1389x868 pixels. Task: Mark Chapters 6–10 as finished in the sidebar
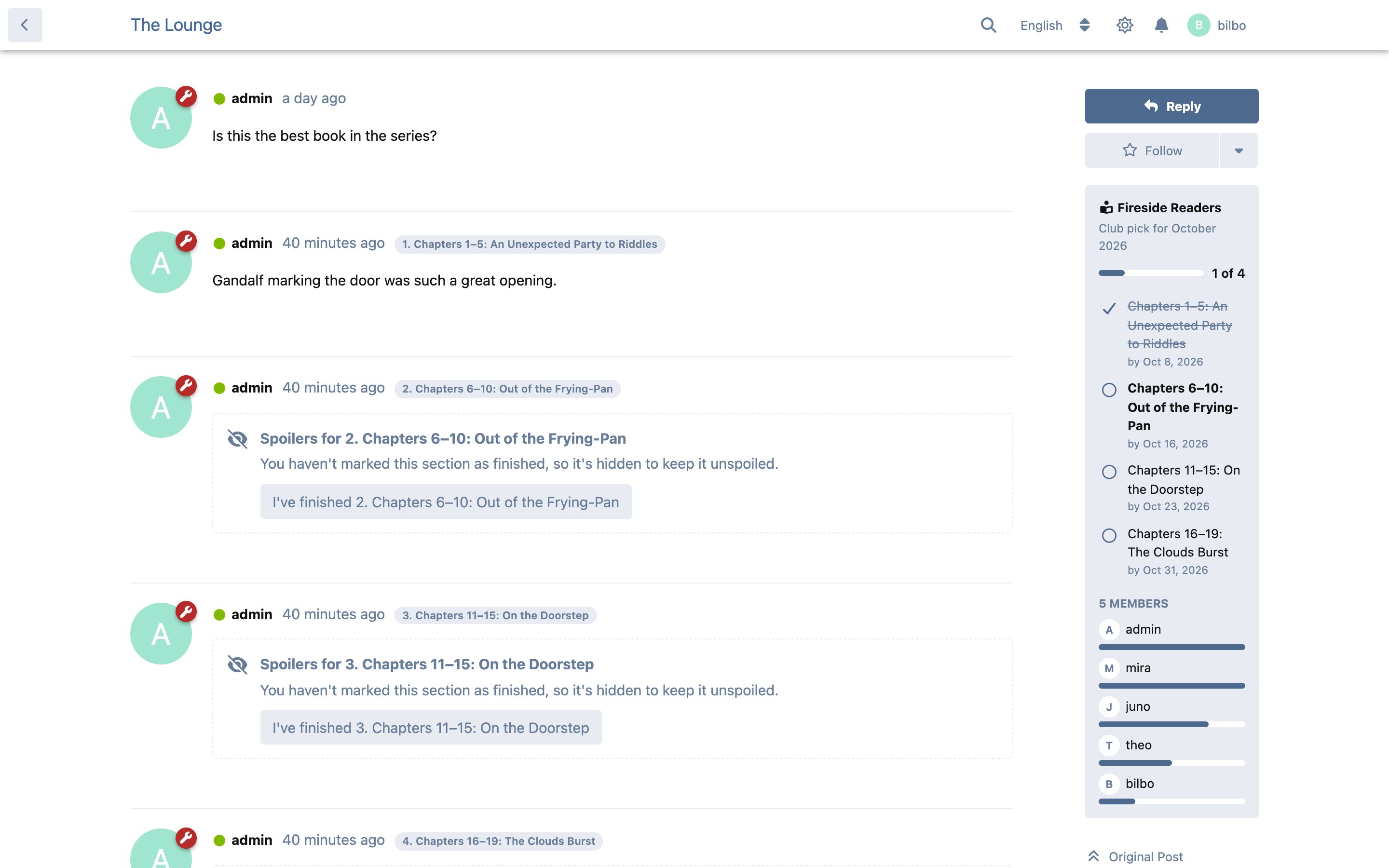(1109, 390)
